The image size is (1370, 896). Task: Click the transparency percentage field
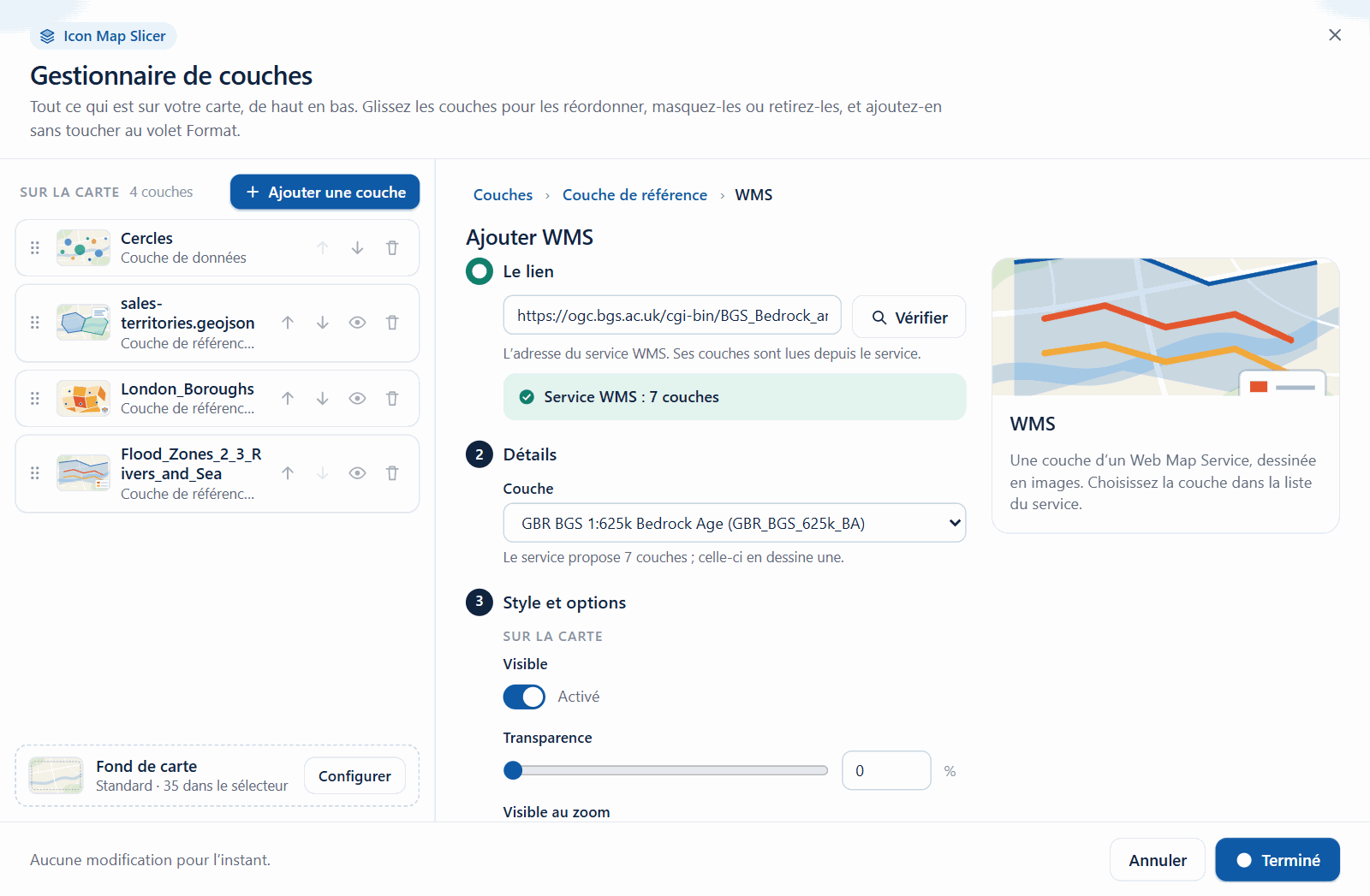coord(886,770)
